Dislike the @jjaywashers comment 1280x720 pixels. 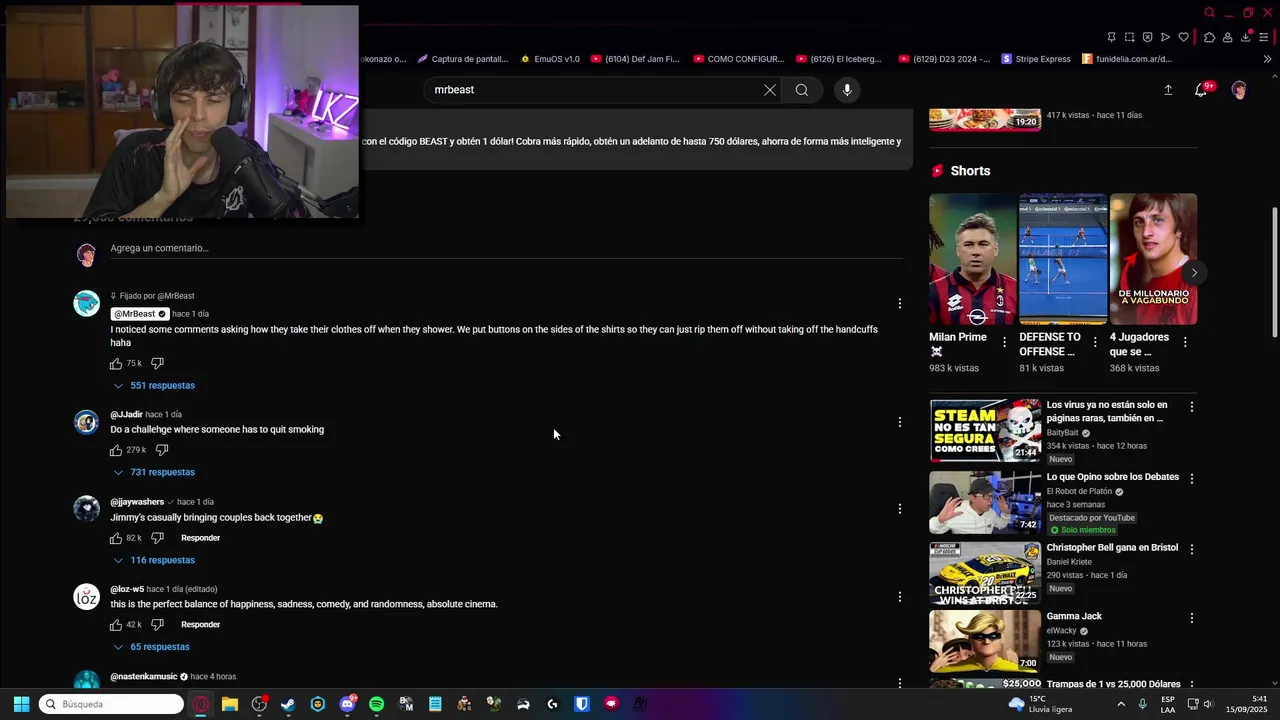click(157, 538)
